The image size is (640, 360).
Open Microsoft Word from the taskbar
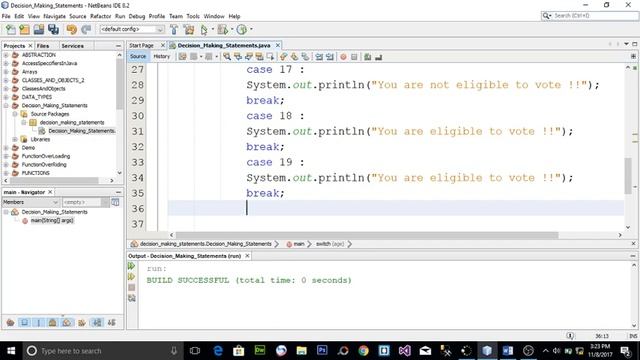[x=508, y=351]
